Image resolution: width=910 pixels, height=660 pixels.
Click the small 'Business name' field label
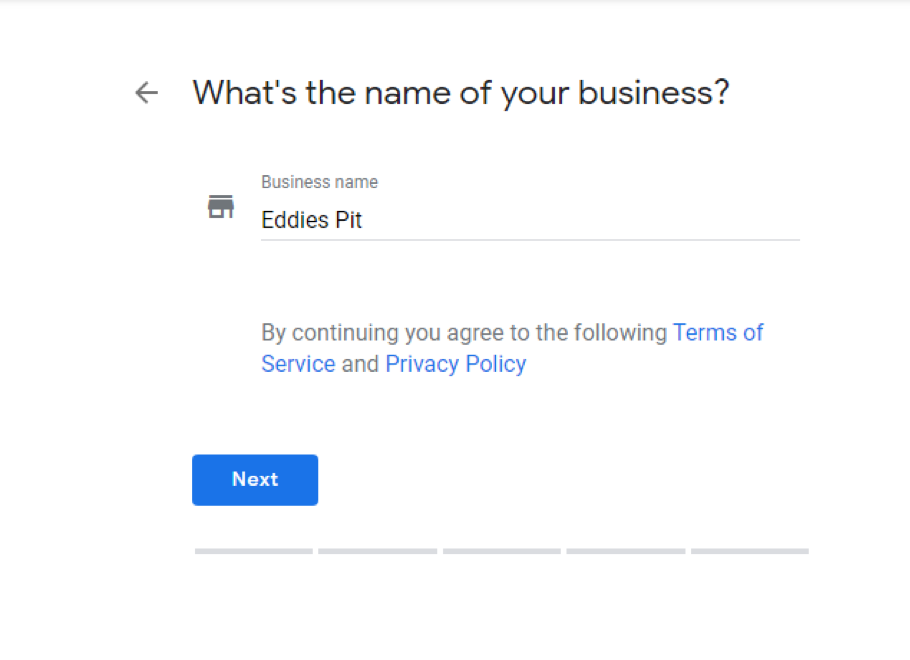tap(319, 182)
